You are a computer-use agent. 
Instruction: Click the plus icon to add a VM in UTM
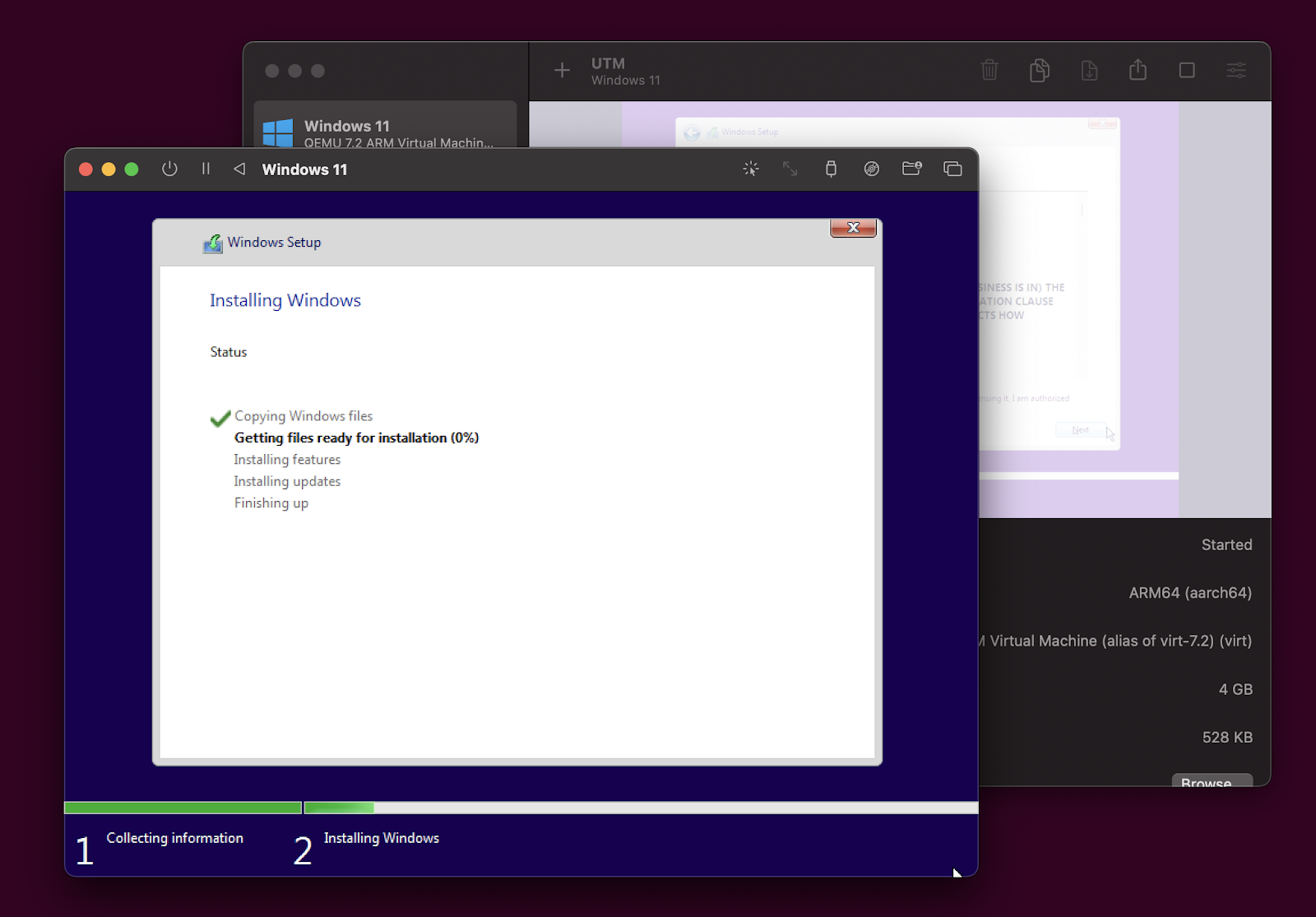pos(562,71)
